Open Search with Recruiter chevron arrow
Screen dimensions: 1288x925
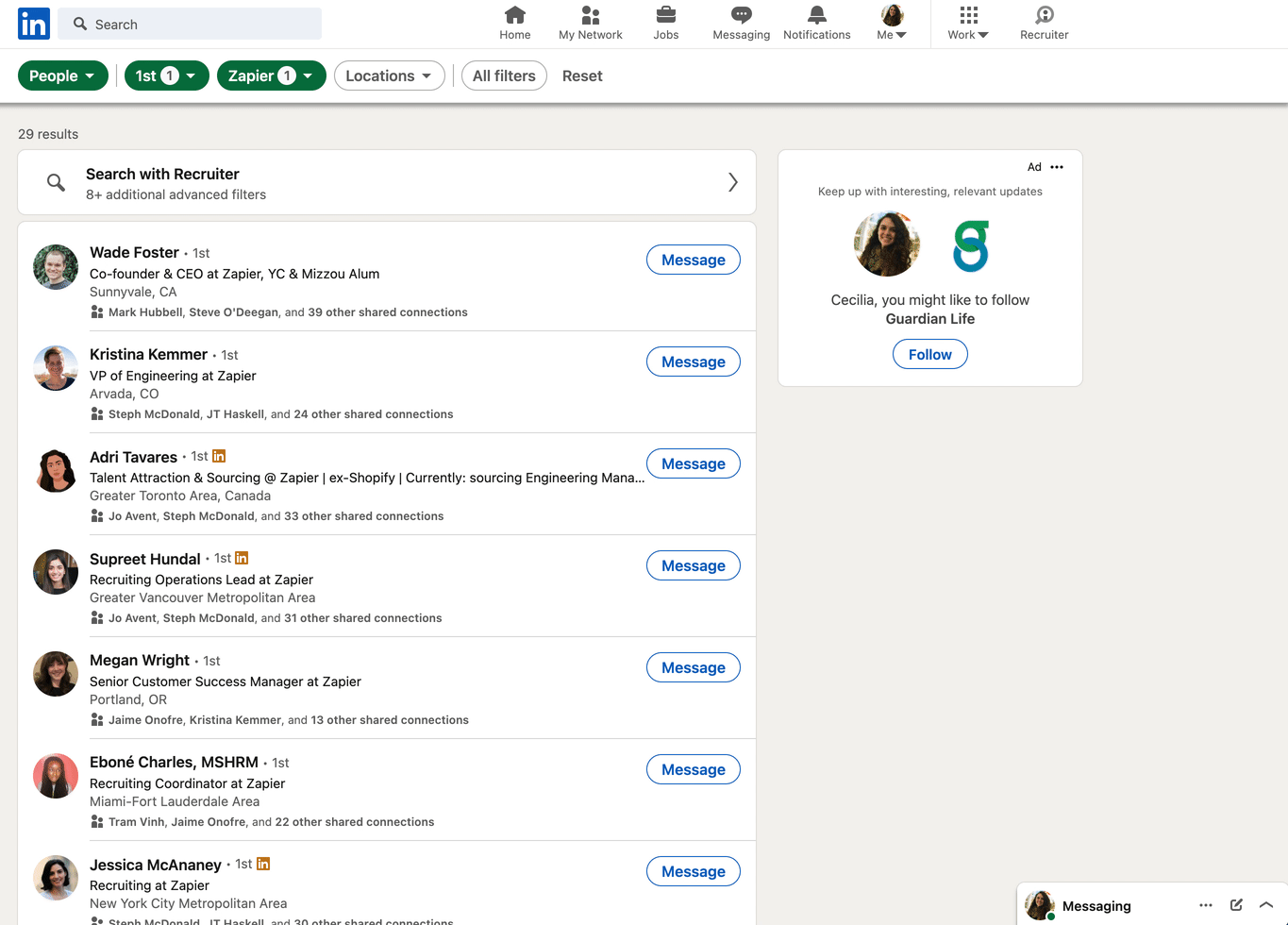coord(733,182)
